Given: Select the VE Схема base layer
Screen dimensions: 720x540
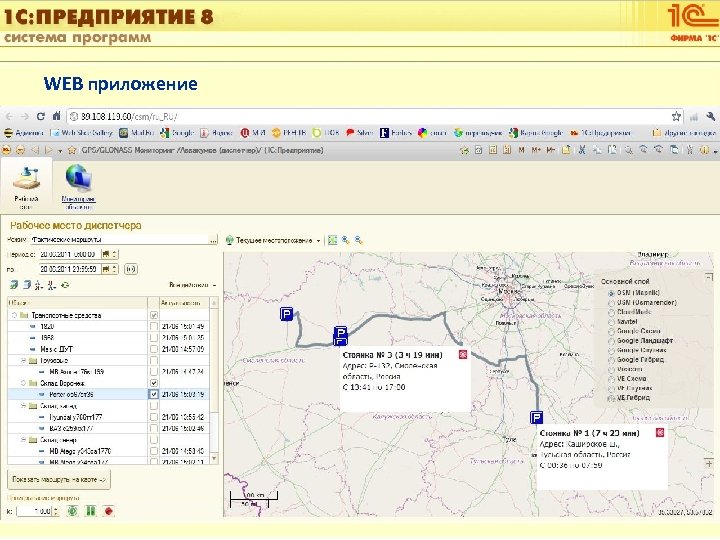Looking at the screenshot, I should coord(611,379).
